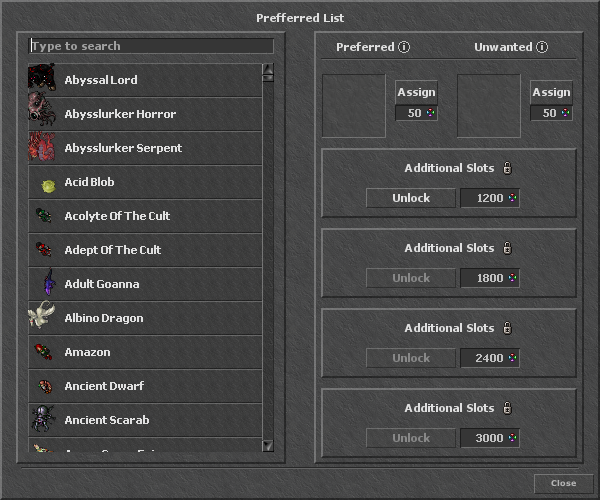
Task: Click the Unwanted info icon
Action: click(542, 47)
